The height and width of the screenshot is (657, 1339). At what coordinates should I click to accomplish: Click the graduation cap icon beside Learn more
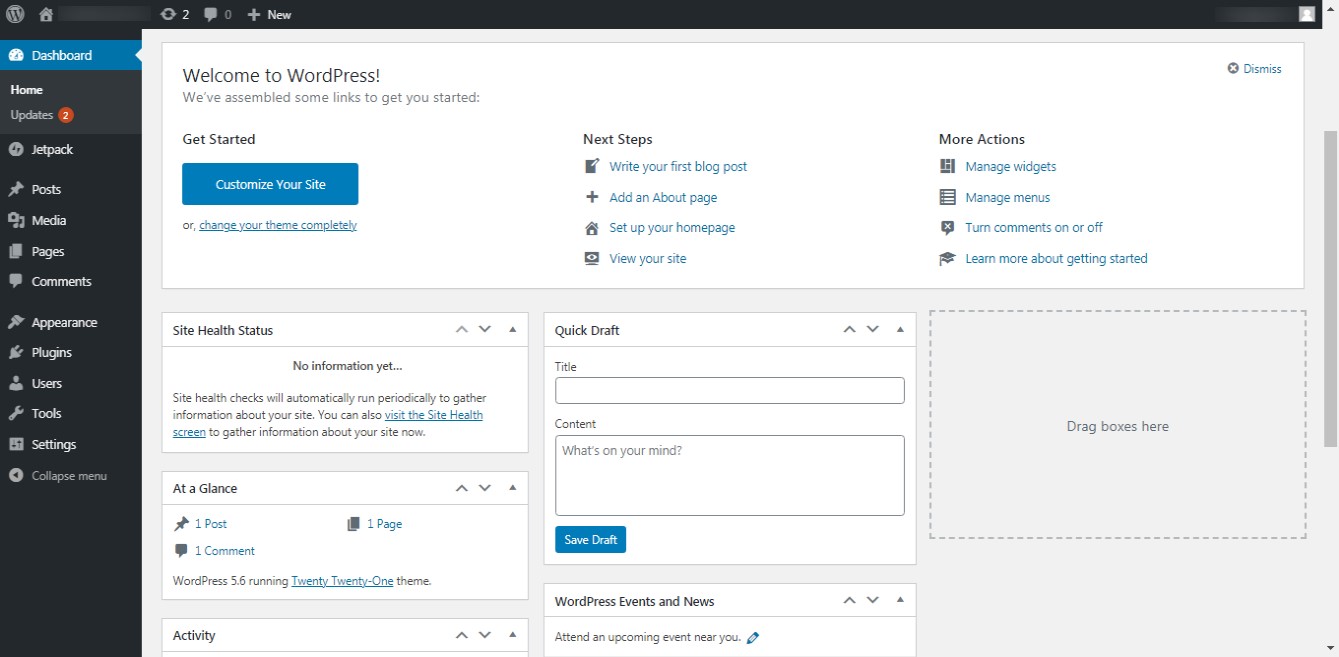pyautogui.click(x=947, y=258)
